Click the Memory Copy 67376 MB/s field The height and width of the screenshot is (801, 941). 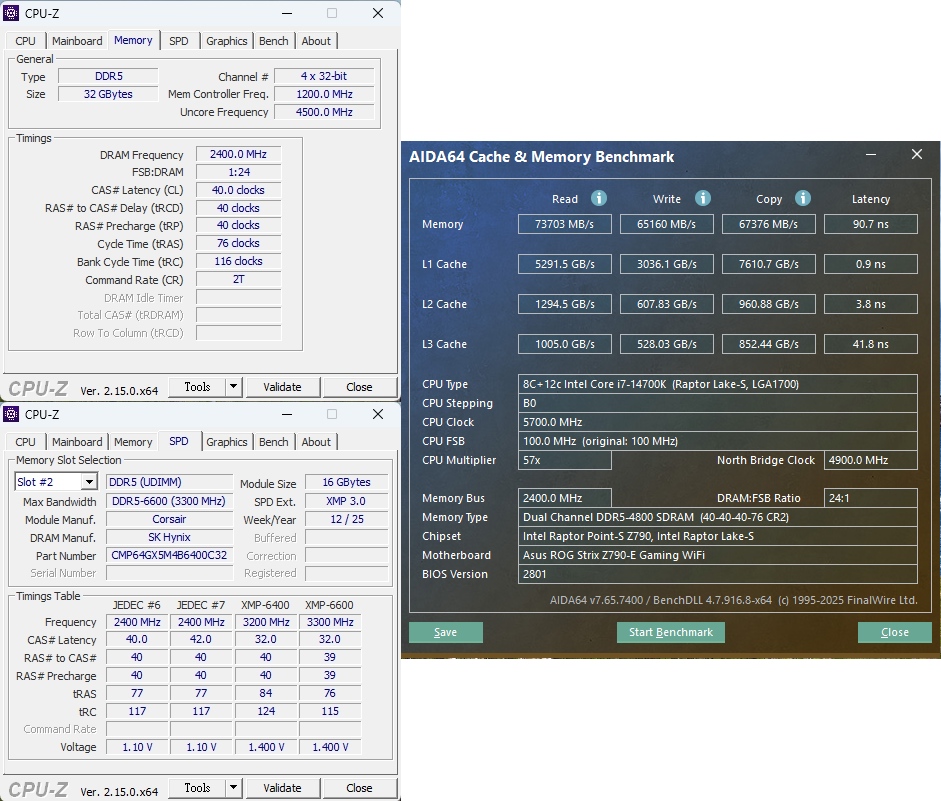point(768,224)
